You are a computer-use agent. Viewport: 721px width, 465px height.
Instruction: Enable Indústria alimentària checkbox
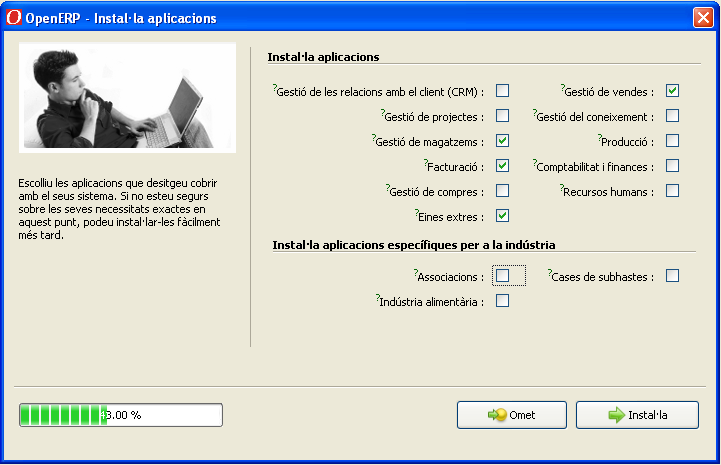click(x=503, y=301)
